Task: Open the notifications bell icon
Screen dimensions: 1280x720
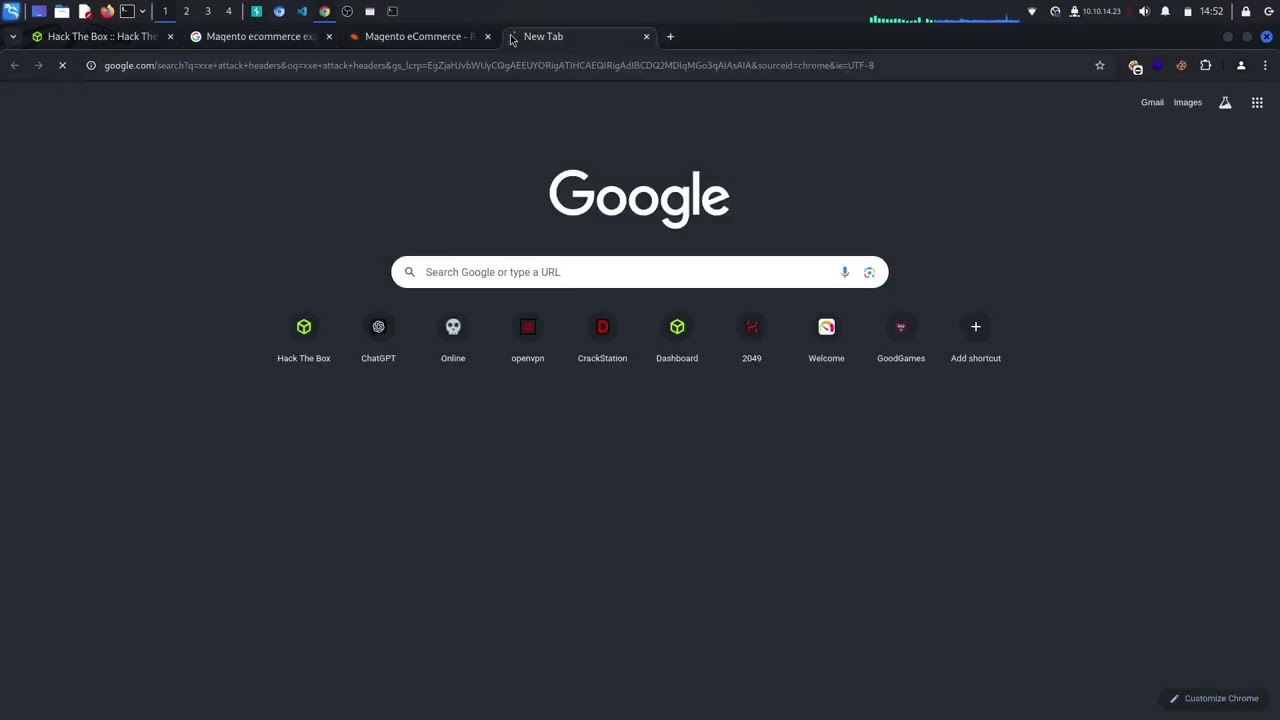Action: tap(1165, 11)
